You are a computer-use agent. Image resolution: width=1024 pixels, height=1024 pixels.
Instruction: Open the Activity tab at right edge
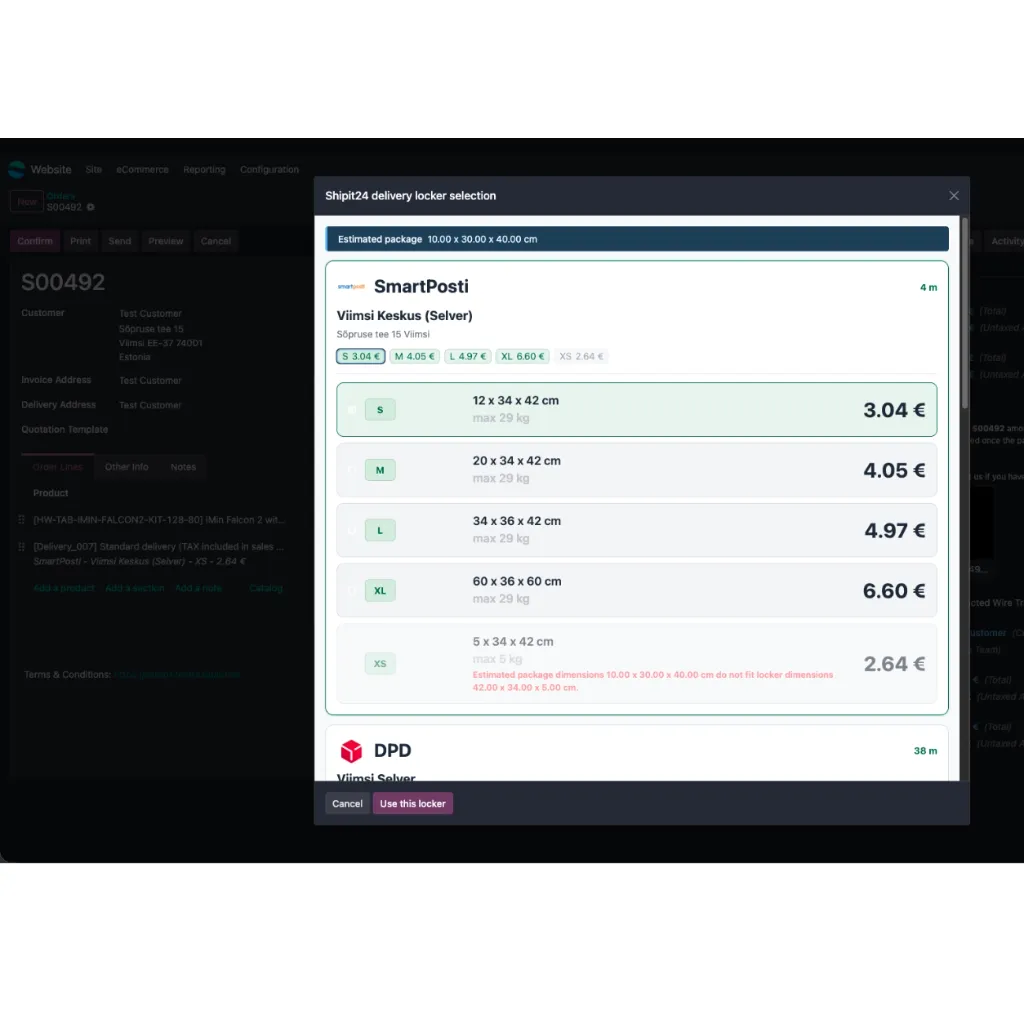coord(1006,241)
